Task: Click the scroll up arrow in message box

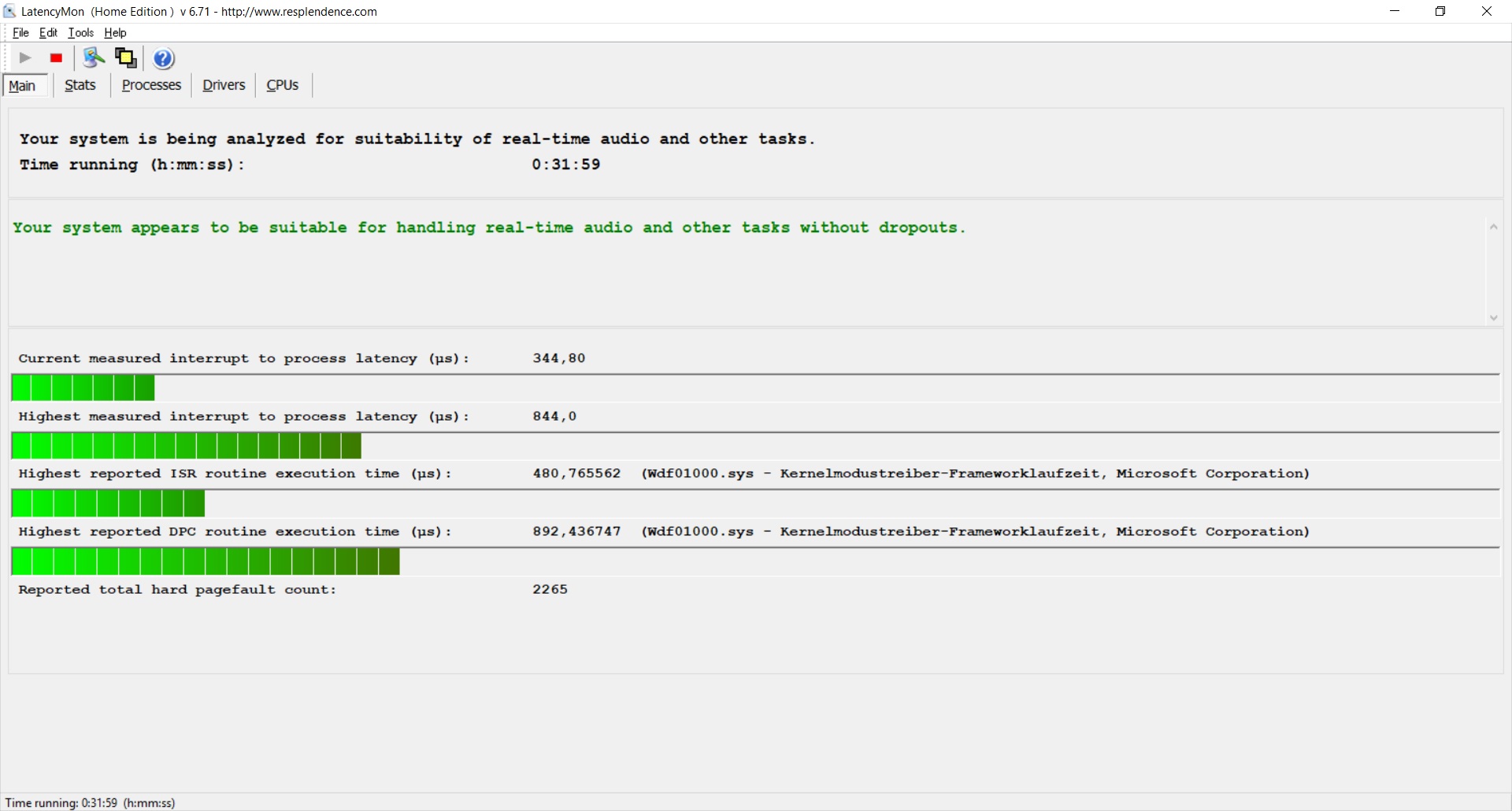Action: pos(1493,228)
